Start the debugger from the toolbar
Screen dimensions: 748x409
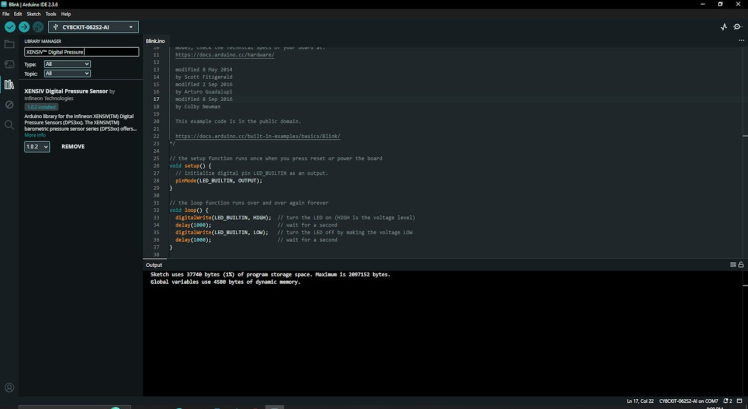click(x=38, y=27)
